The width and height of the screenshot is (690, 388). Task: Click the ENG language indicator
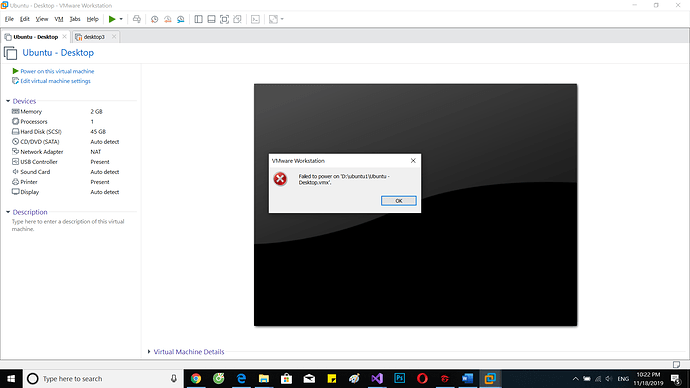click(623, 379)
